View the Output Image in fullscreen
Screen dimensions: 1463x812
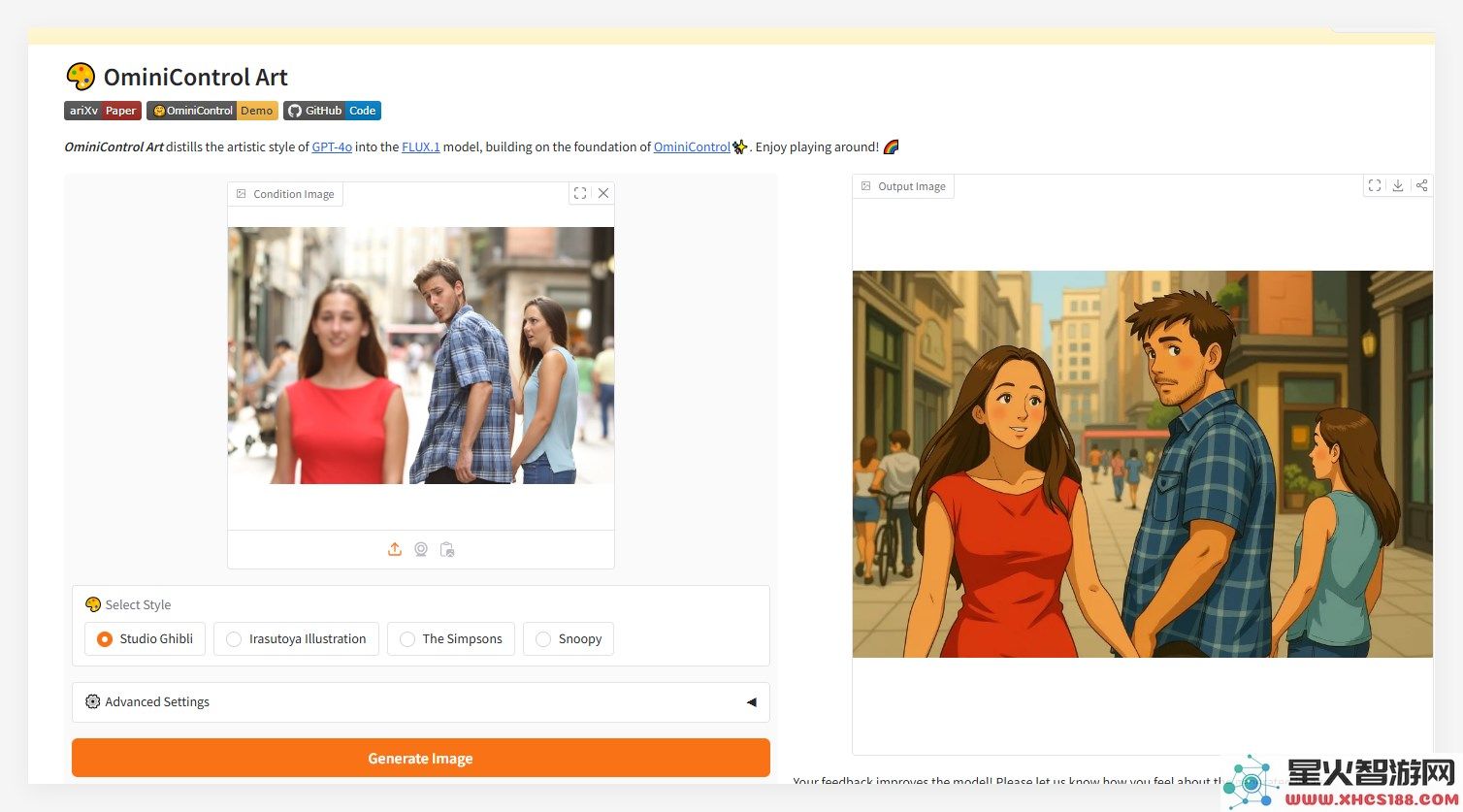pos(1375,185)
